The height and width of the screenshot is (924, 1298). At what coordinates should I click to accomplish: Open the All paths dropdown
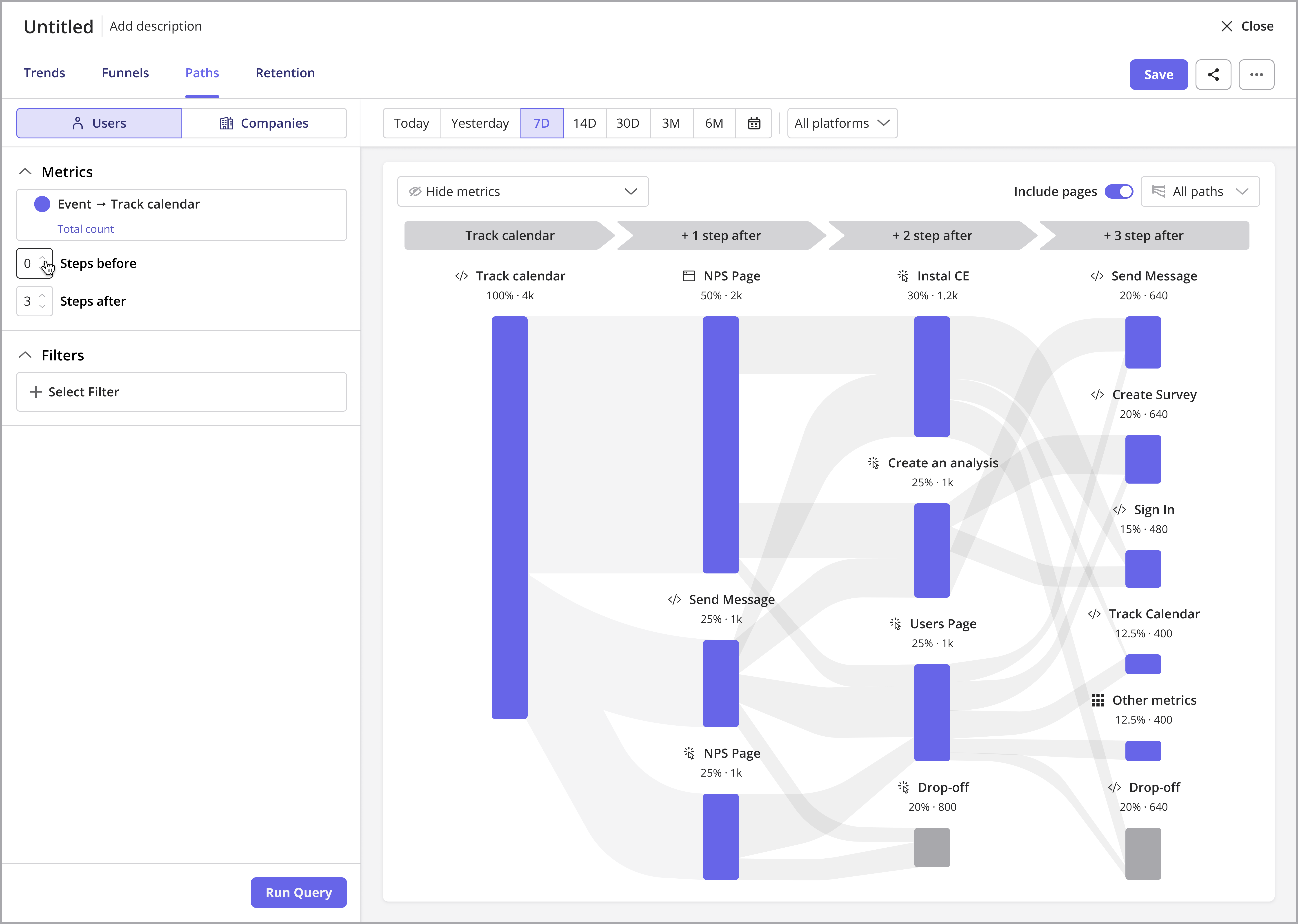point(1200,192)
